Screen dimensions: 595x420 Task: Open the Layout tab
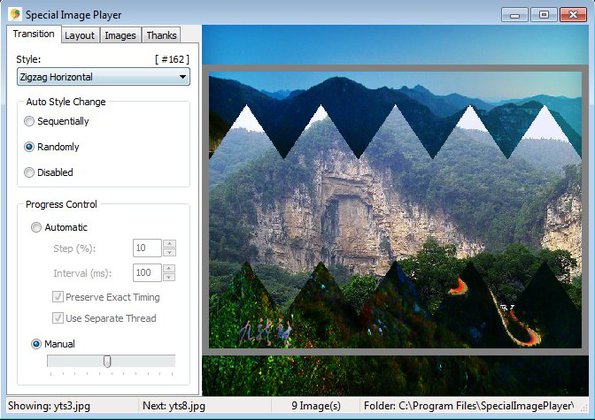pyautogui.click(x=79, y=35)
